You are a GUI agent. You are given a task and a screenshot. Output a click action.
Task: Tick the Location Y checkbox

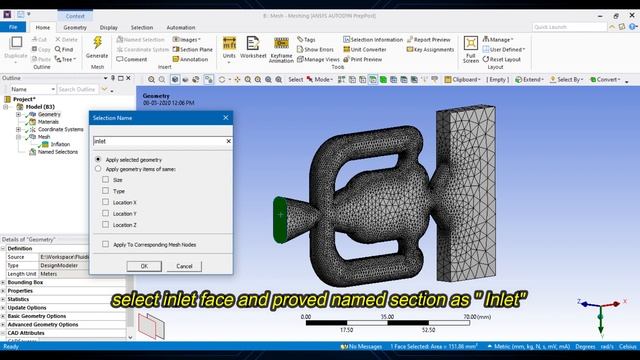click(x=105, y=213)
